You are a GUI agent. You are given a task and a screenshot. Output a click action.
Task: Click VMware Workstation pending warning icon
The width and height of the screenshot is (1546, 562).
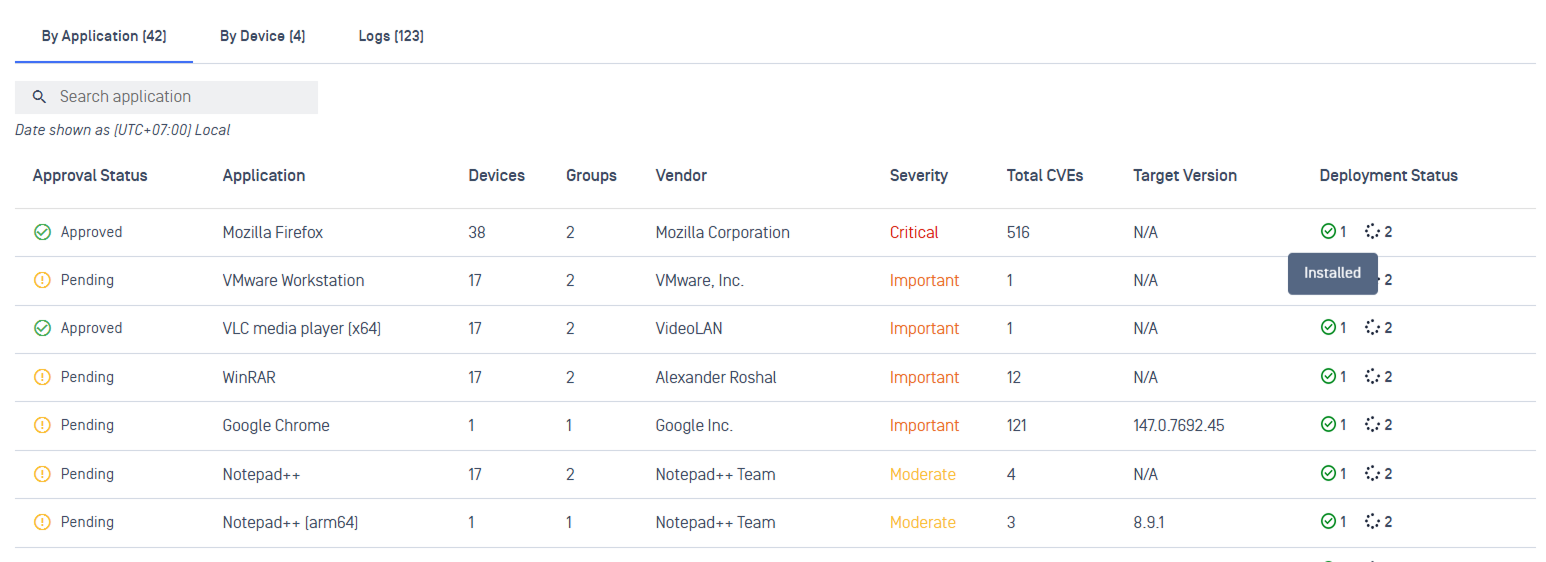tap(42, 280)
